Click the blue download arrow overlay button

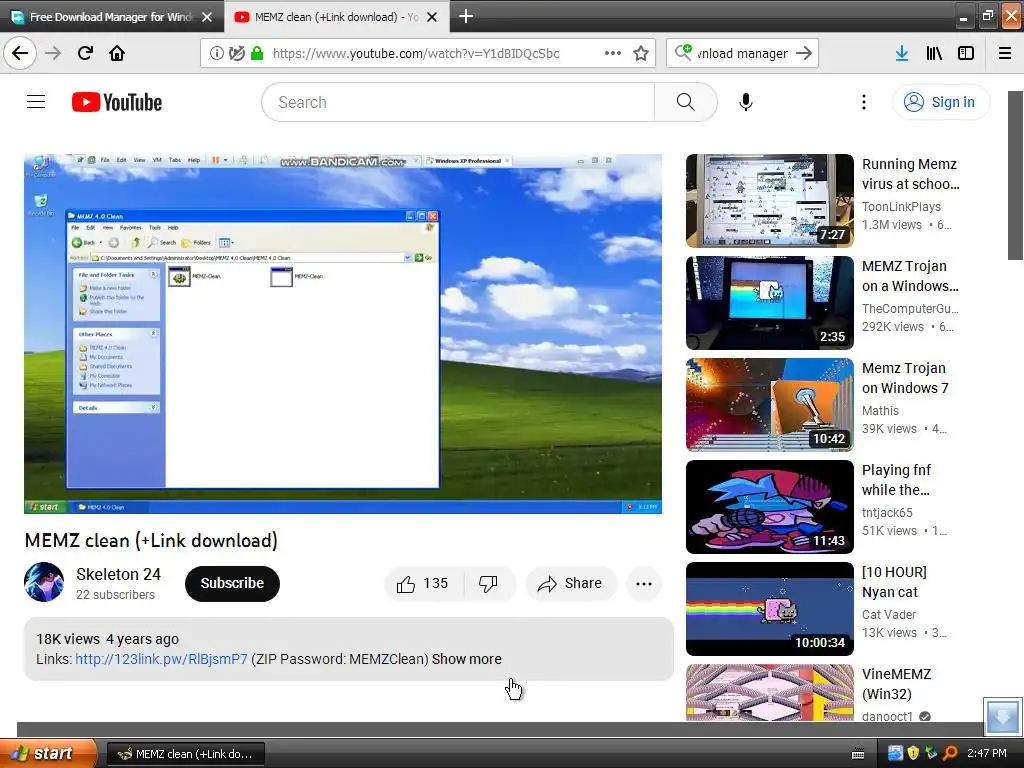[1002, 716]
